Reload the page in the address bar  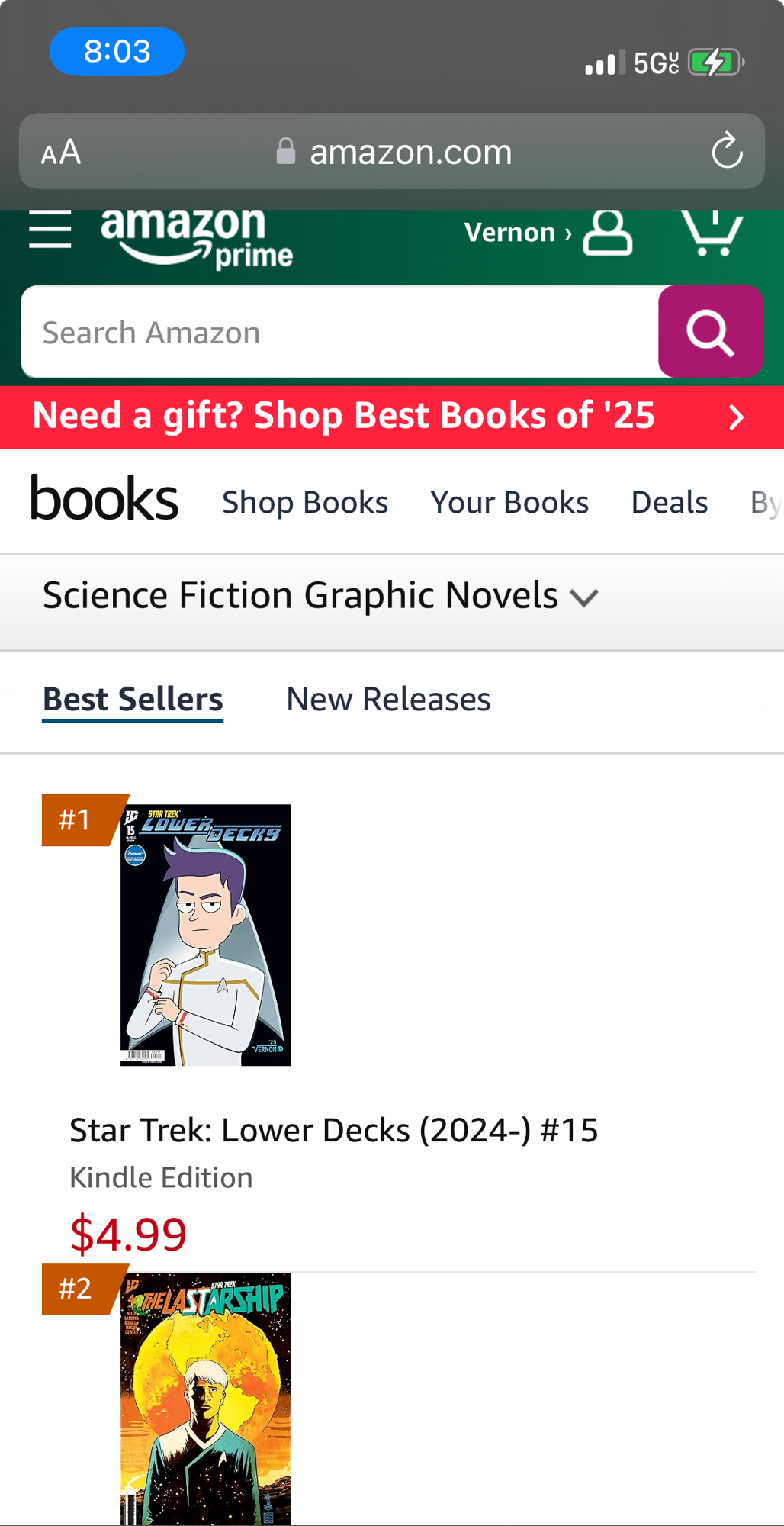727,151
